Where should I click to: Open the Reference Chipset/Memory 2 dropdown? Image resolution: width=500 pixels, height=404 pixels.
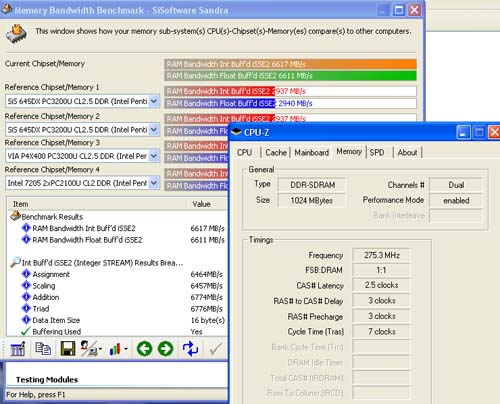(154, 129)
